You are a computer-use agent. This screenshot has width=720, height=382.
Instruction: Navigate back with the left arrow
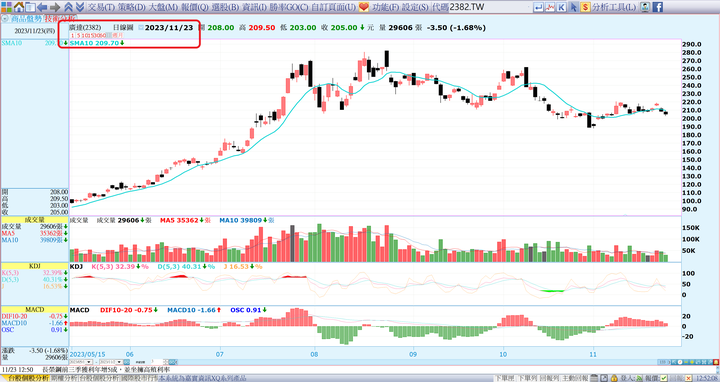pos(42,7)
